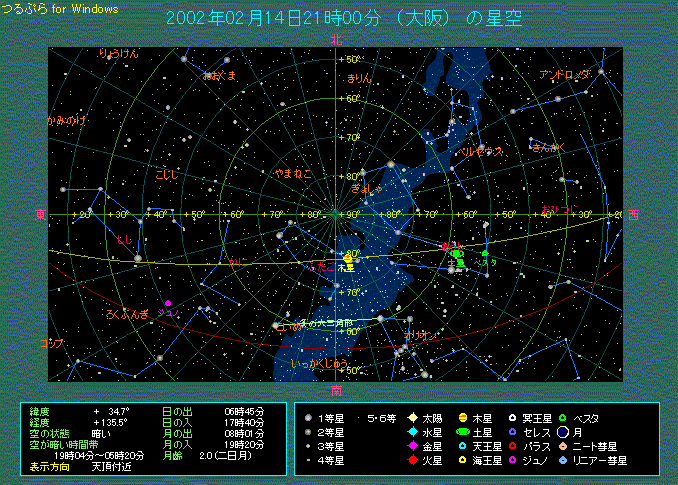Click the Juno (ジュノ) marker on the map
Screen dimensions: 678x485
pyautogui.click(x=168, y=302)
